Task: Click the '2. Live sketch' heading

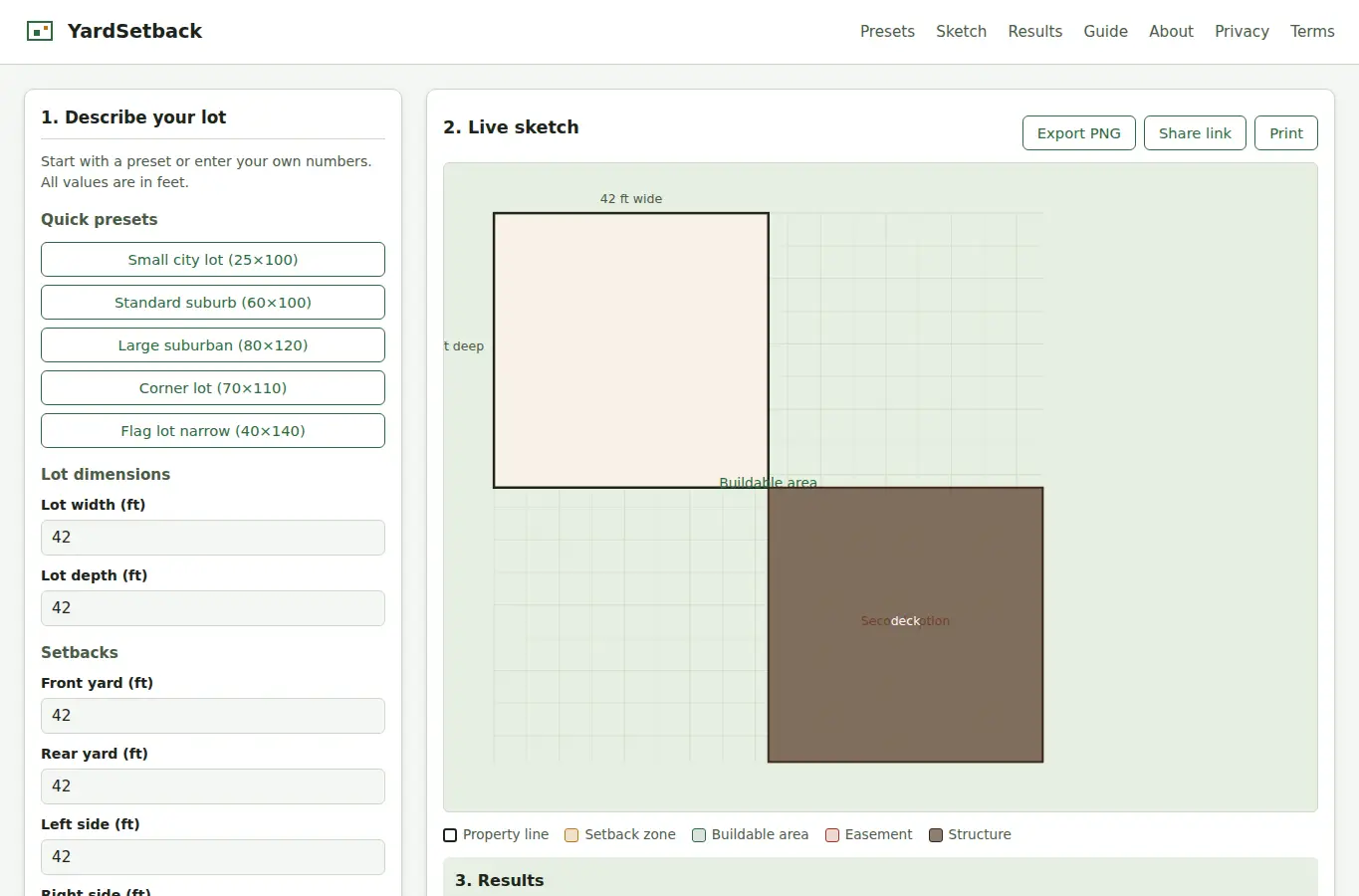Action: 511,127
